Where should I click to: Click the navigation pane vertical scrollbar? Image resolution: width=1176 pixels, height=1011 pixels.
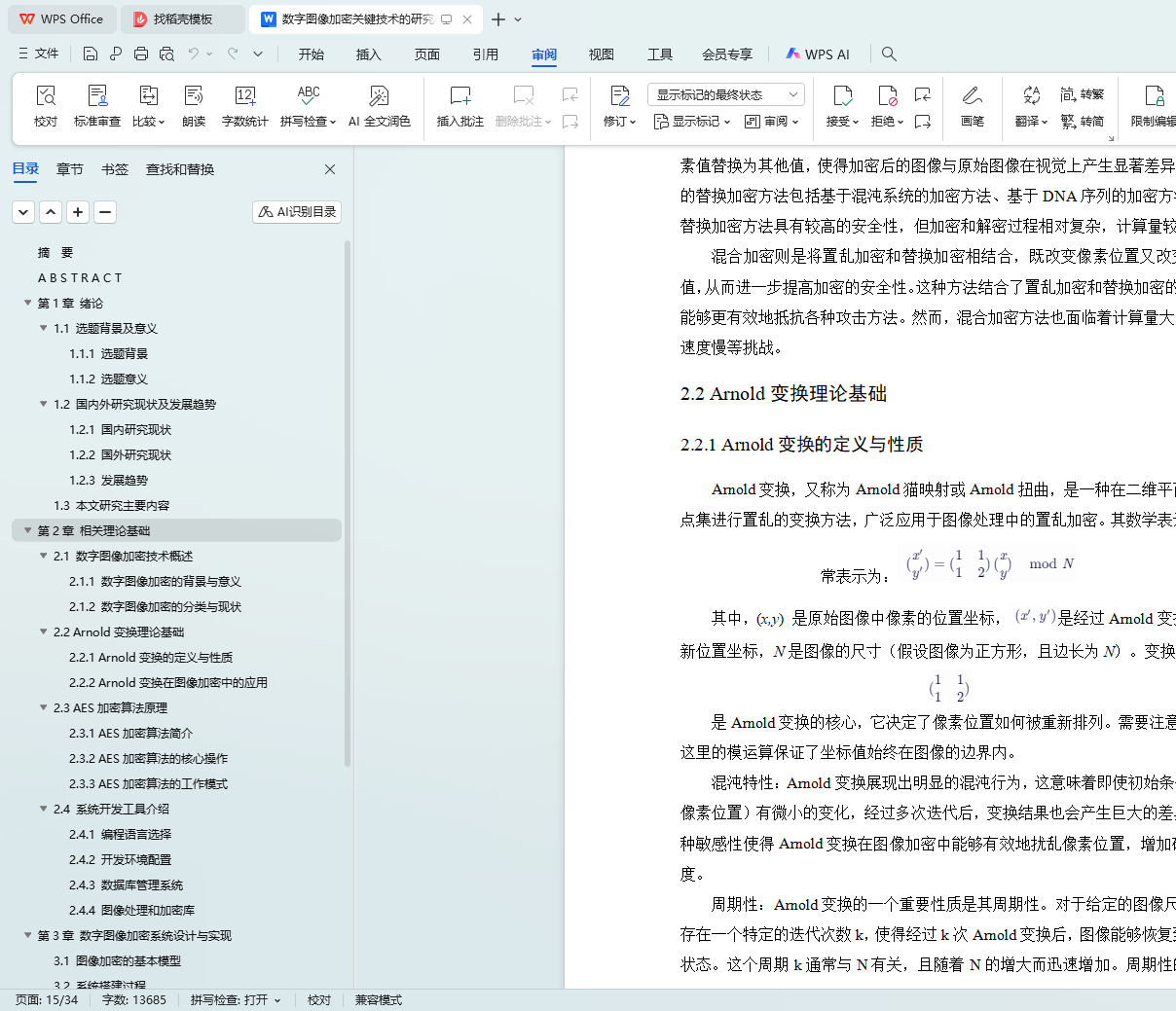348,503
